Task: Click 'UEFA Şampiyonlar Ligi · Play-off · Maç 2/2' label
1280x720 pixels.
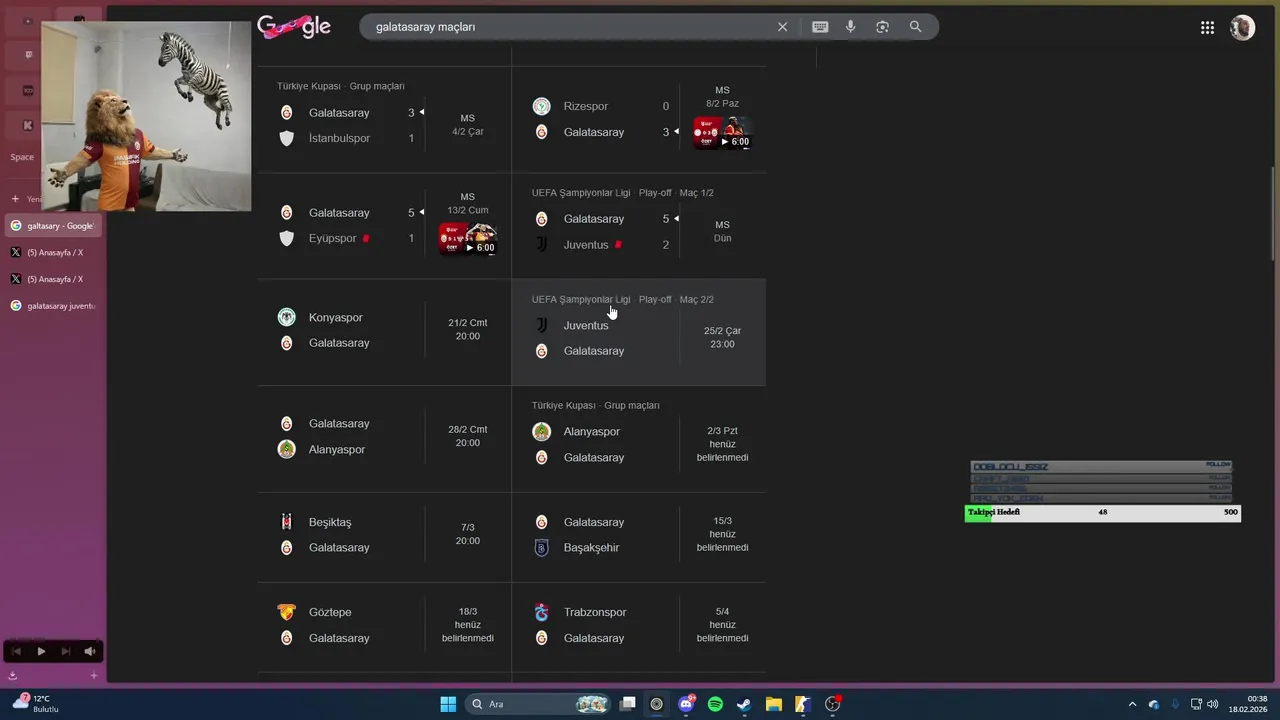Action: 623,299
